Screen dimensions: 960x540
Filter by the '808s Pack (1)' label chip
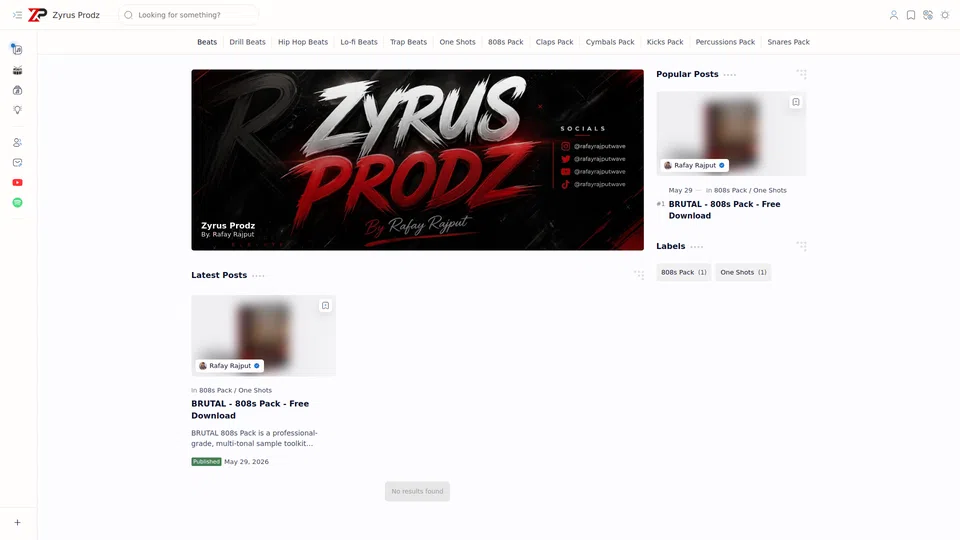pos(684,272)
